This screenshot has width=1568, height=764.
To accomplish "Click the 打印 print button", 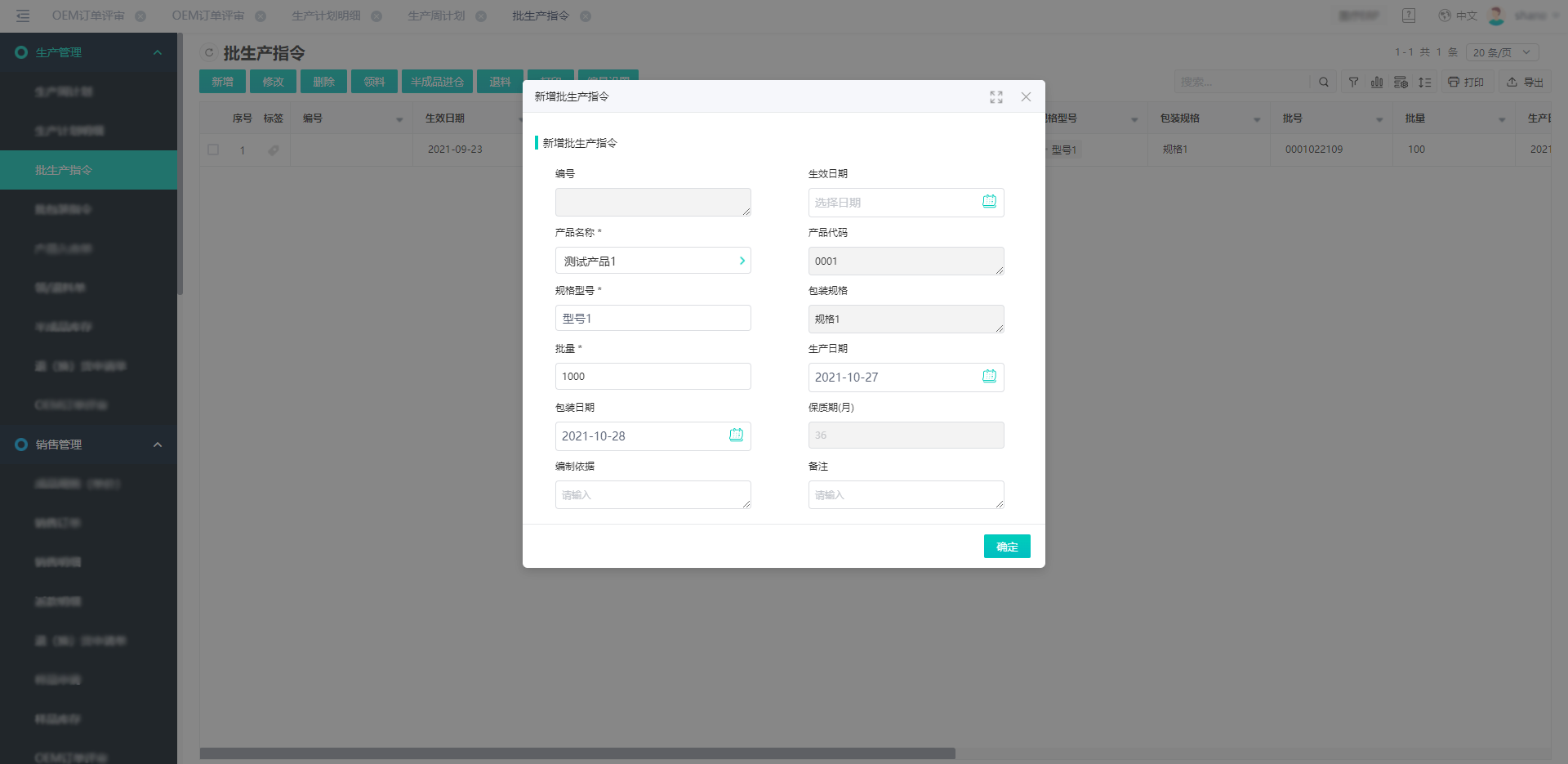I will (1467, 82).
